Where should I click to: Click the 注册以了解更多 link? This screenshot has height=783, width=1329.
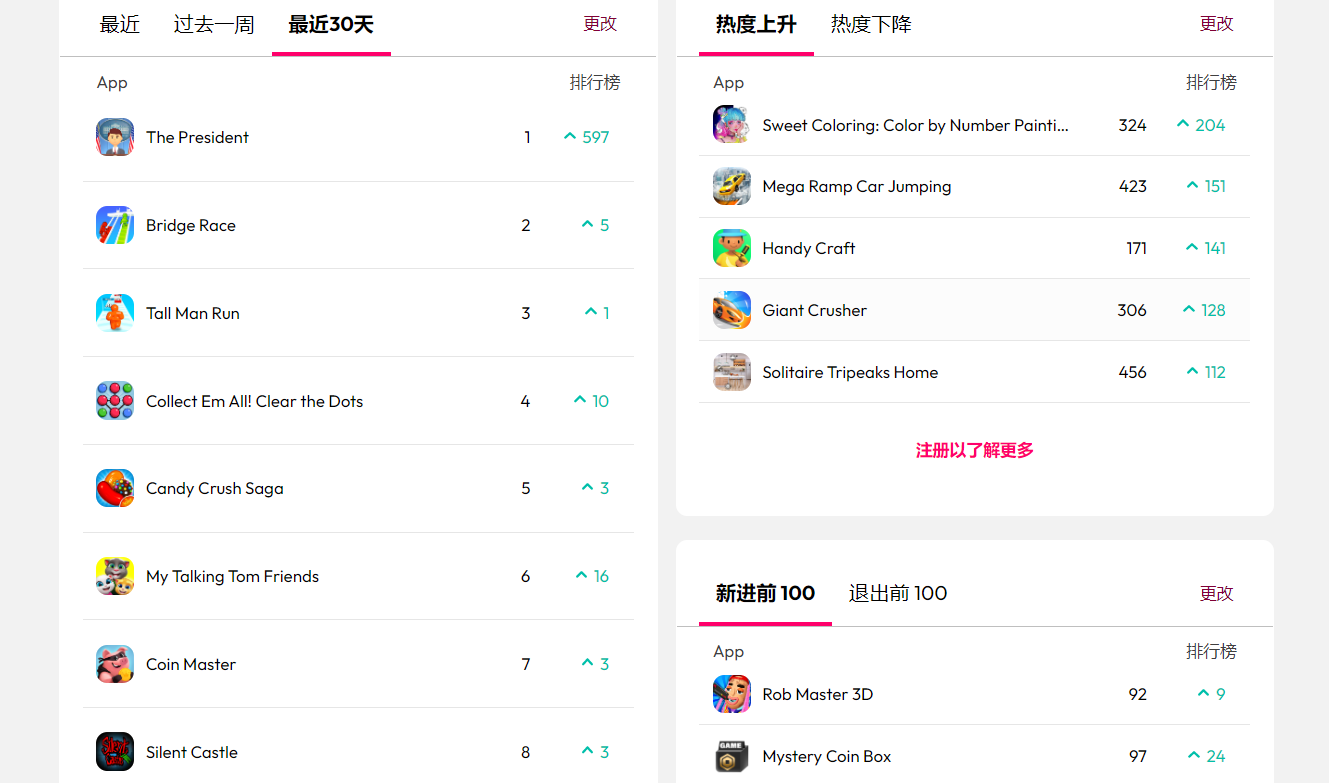pyautogui.click(x=975, y=450)
